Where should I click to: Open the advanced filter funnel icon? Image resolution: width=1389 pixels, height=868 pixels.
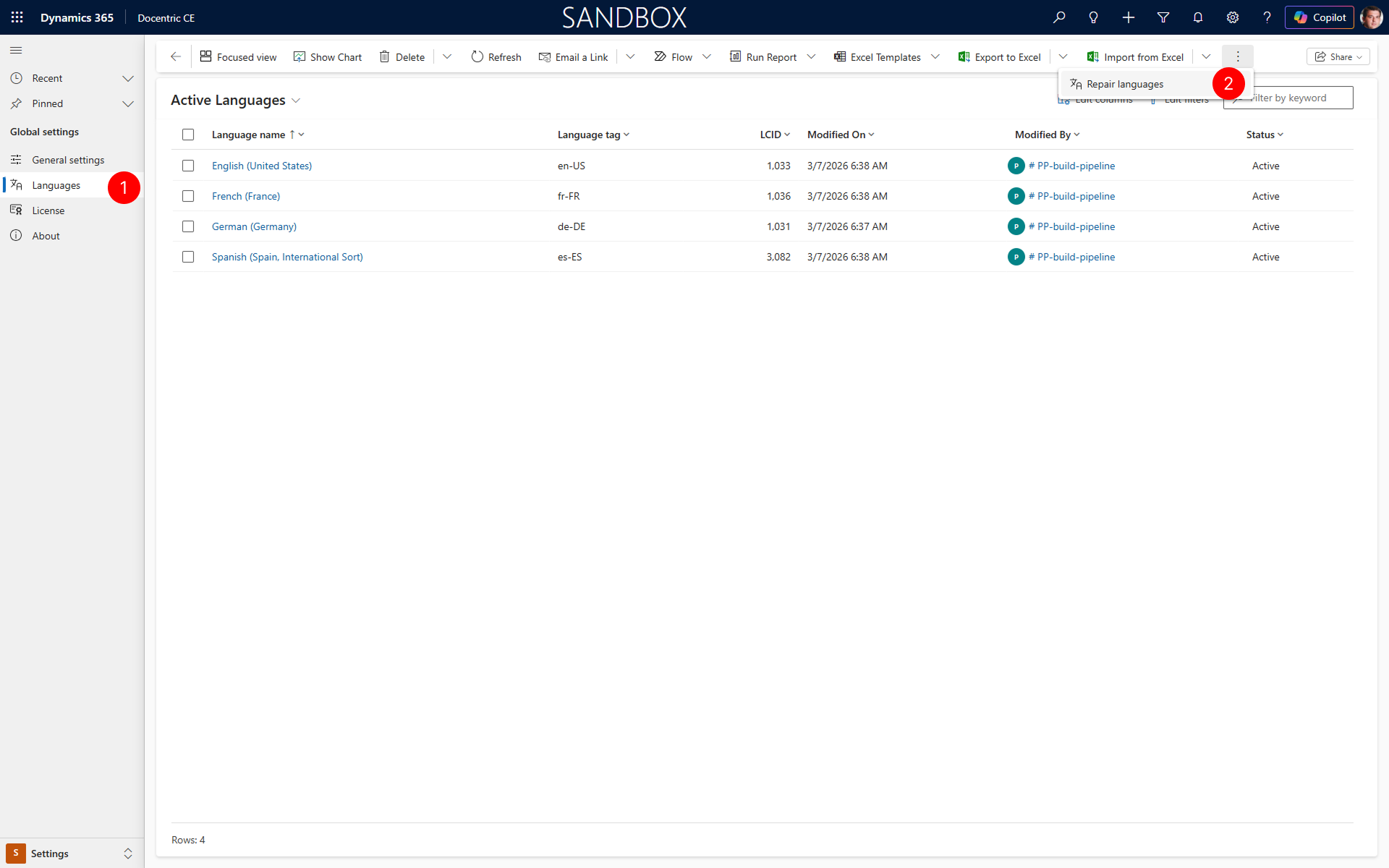point(1163,17)
